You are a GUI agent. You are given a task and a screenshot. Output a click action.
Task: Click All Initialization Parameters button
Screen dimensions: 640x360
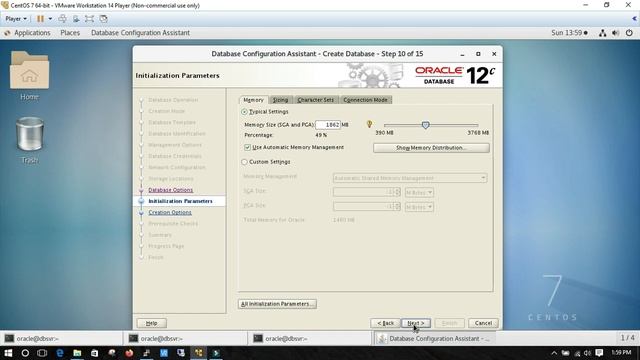pyautogui.click(x=277, y=304)
